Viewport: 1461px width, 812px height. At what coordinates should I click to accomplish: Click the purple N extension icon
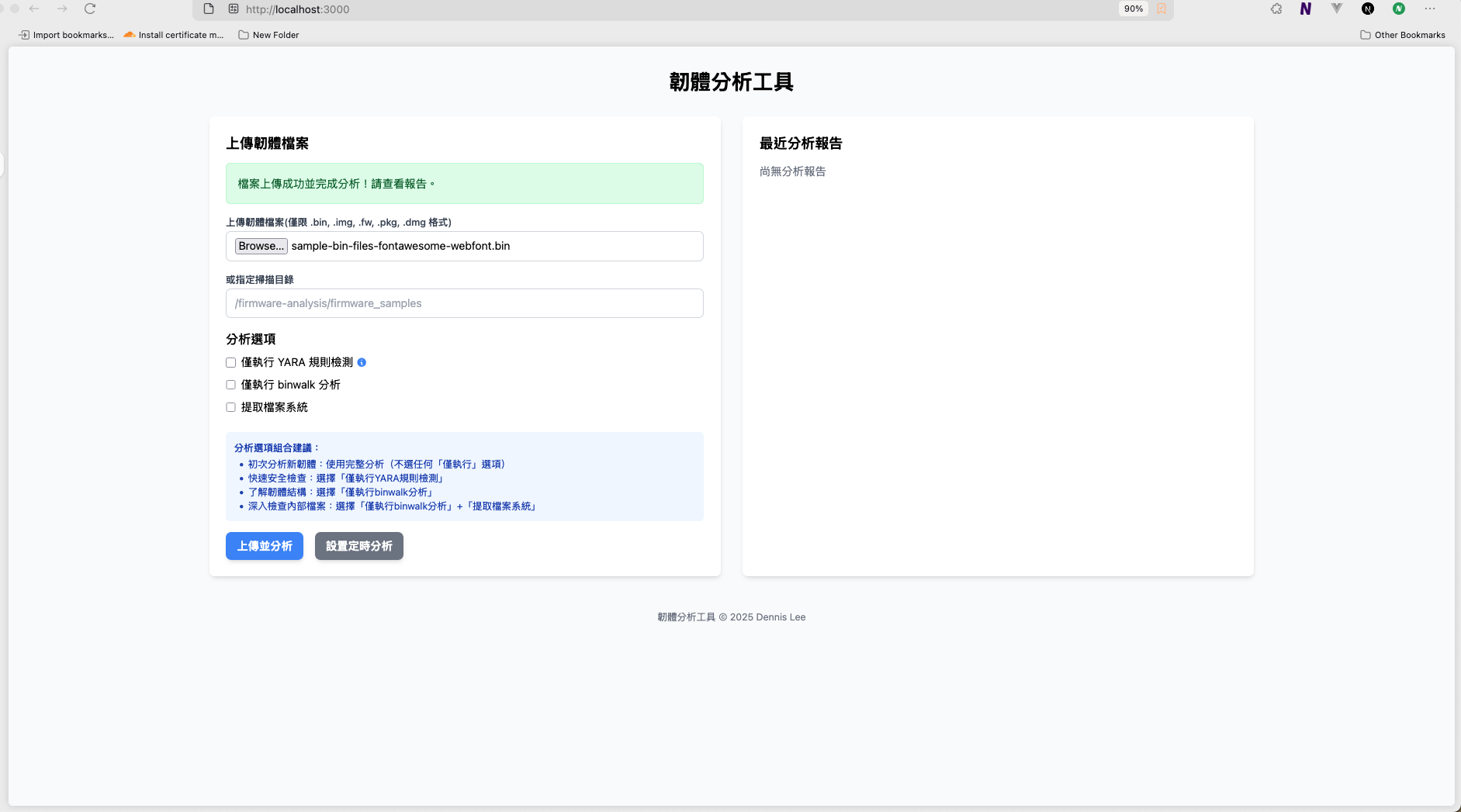1306,9
